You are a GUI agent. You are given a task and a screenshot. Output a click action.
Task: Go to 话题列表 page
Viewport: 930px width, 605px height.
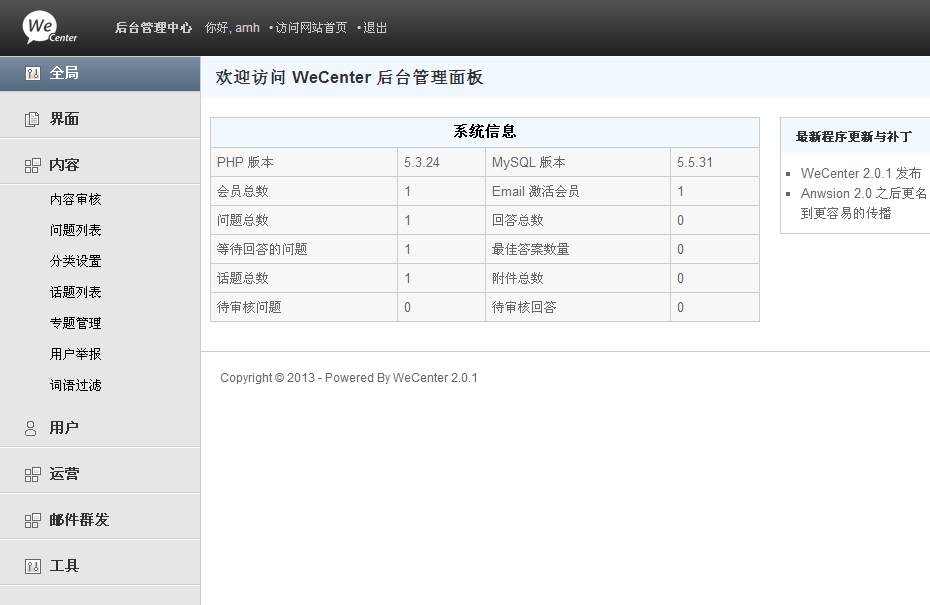[x=76, y=293]
